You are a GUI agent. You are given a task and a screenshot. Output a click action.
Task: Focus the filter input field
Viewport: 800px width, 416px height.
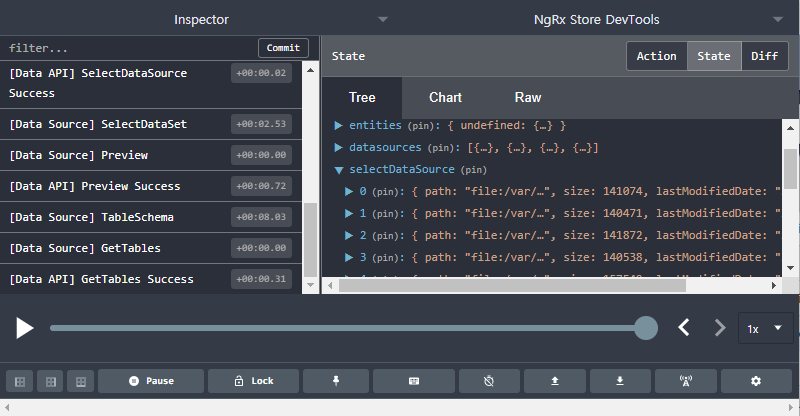coord(130,48)
